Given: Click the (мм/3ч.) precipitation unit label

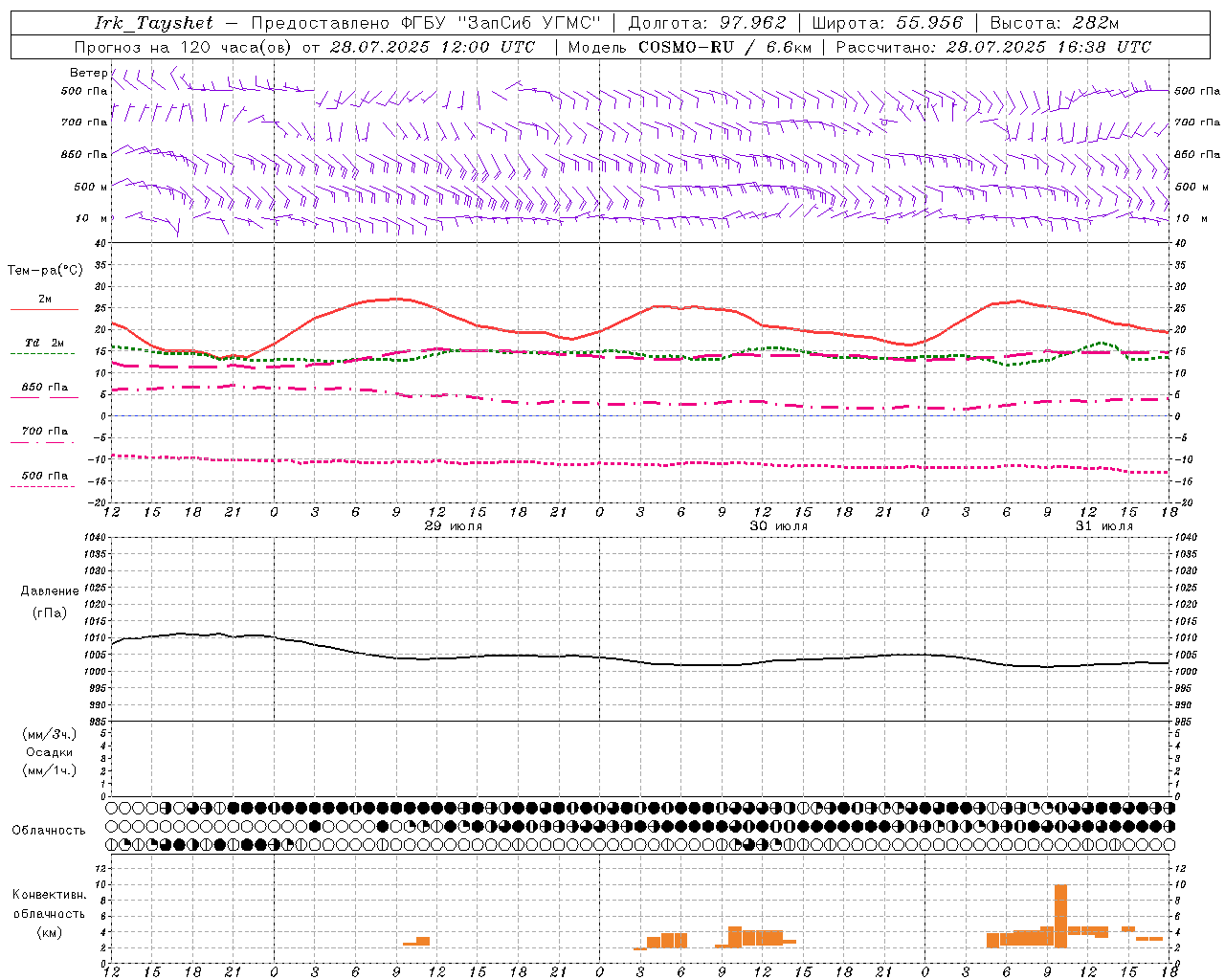Looking at the screenshot, I should coord(50,734).
